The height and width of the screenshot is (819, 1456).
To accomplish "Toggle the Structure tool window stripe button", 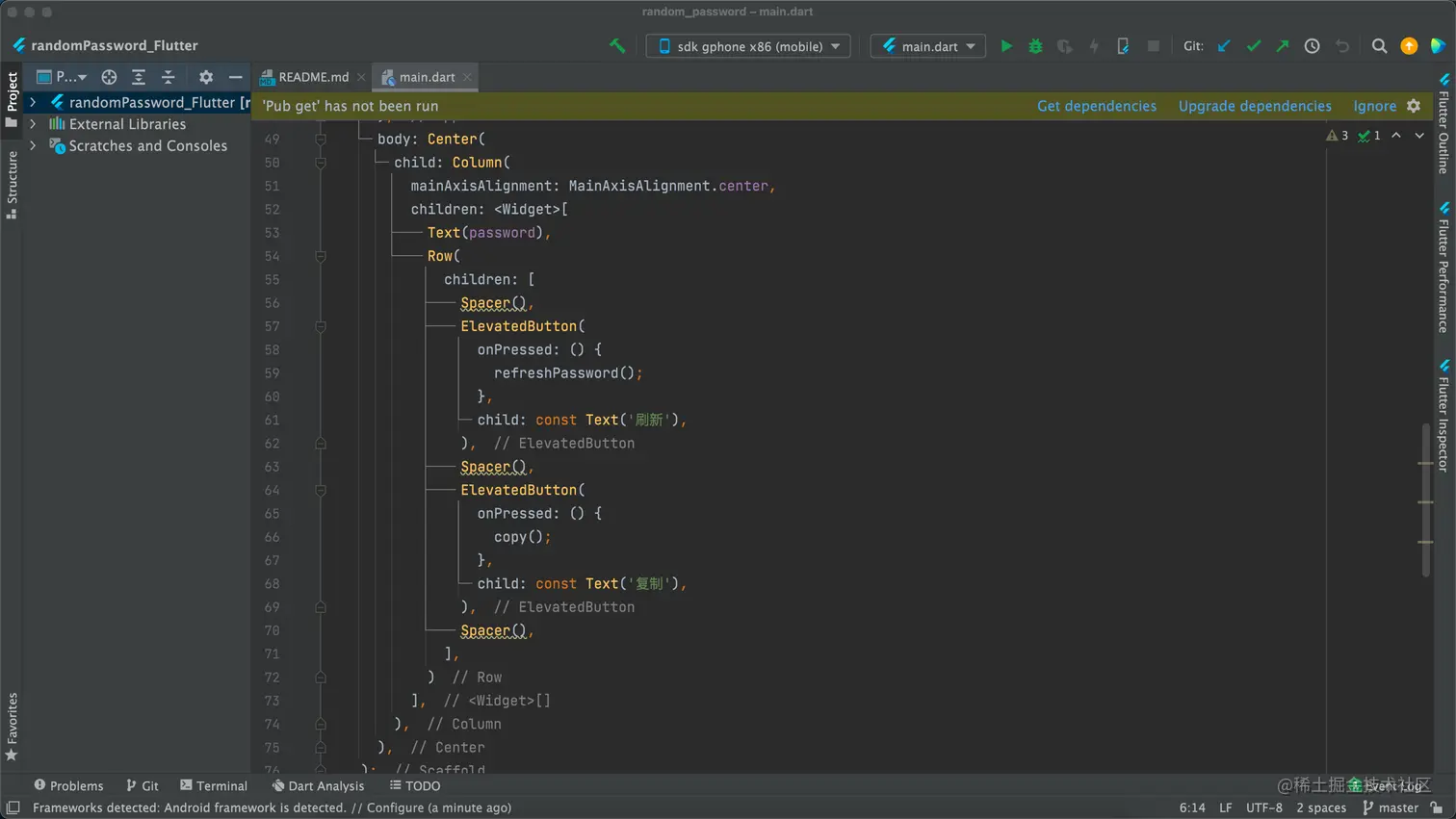I will click(12, 185).
